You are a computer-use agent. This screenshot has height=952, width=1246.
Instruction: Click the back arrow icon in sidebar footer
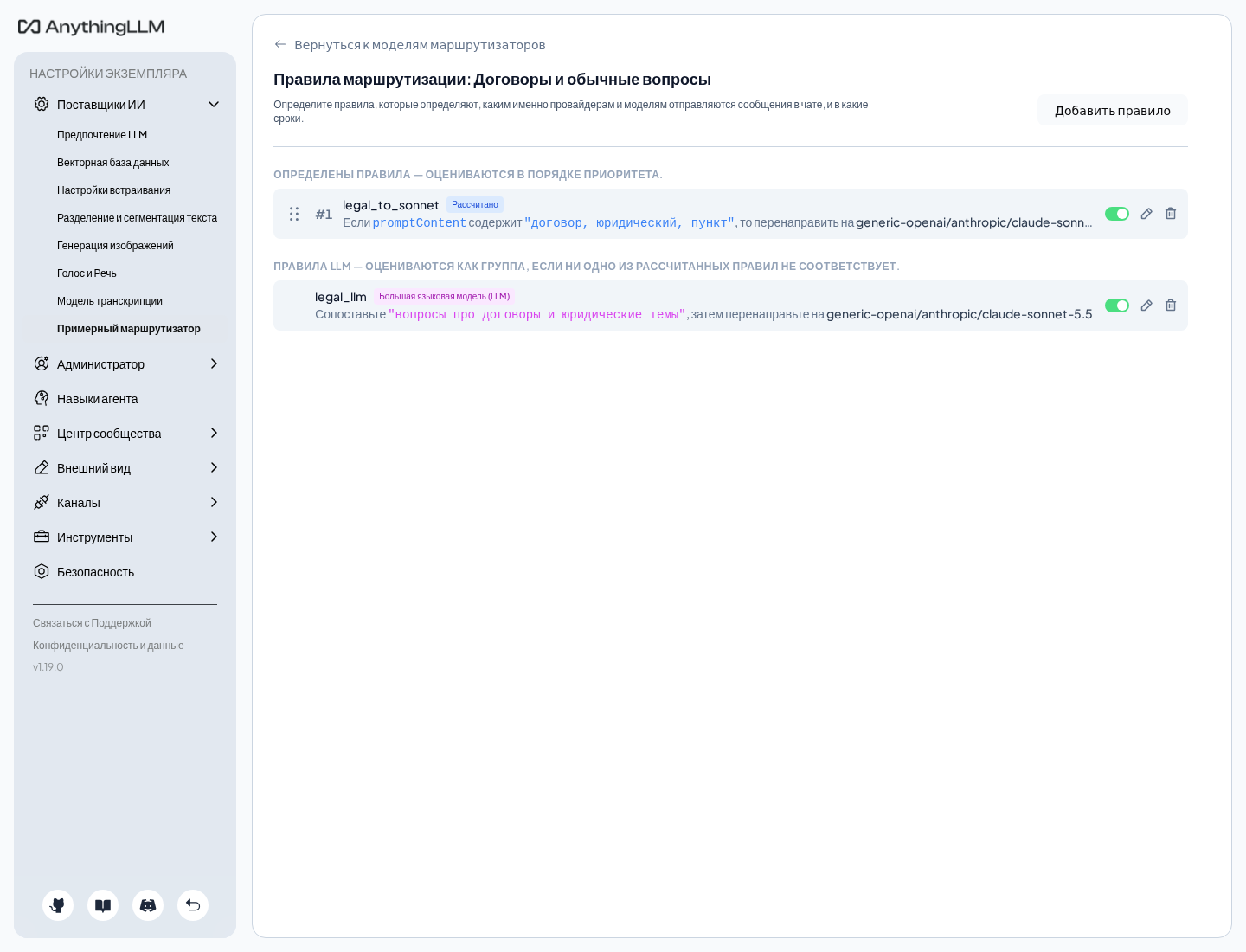click(193, 905)
